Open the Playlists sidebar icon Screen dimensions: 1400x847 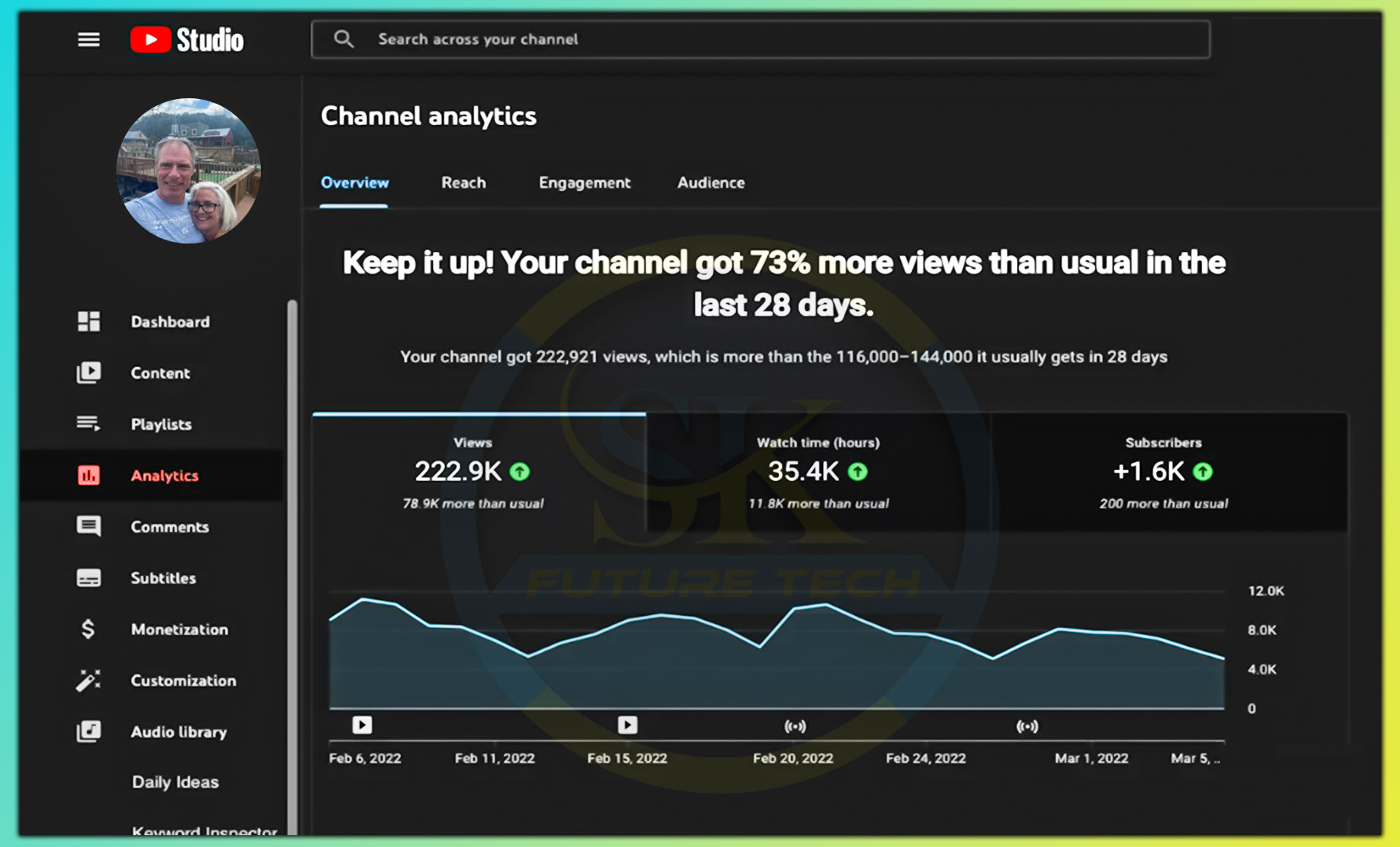tap(88, 424)
